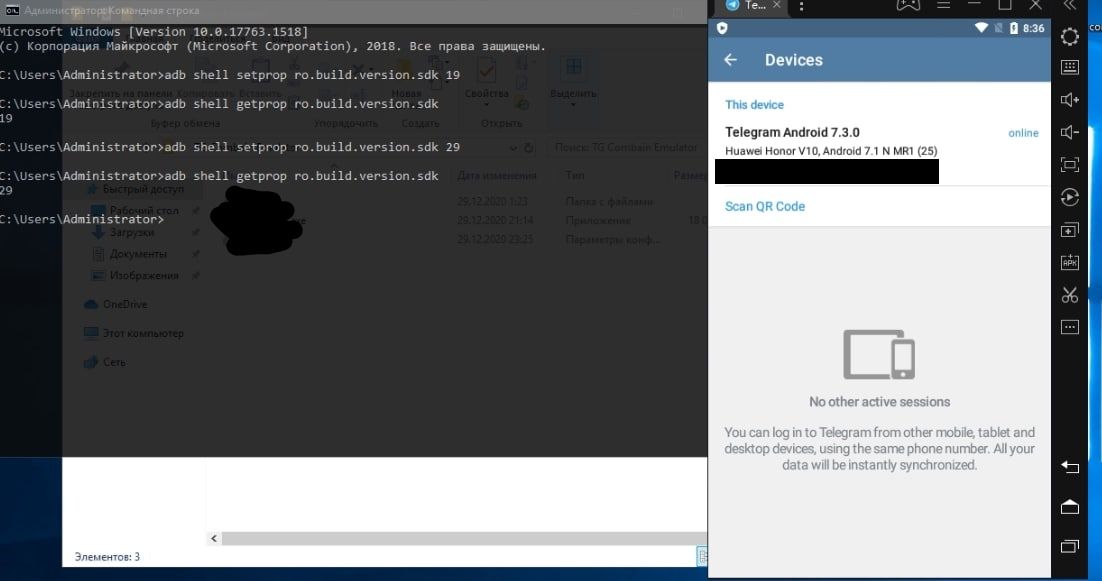Click the Command Prompt window title text
This screenshot has width=1102, height=581.
click(112, 11)
